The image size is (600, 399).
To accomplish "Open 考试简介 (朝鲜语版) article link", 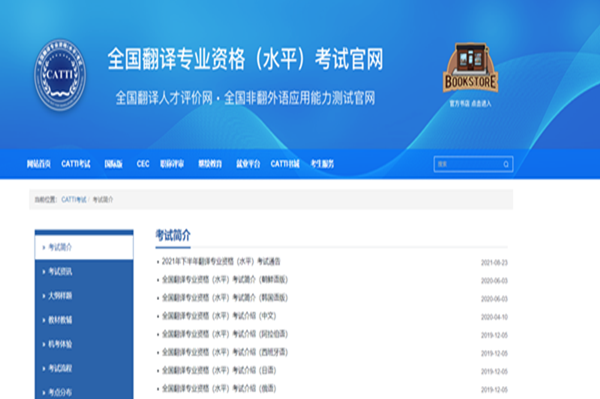I will [225, 280].
